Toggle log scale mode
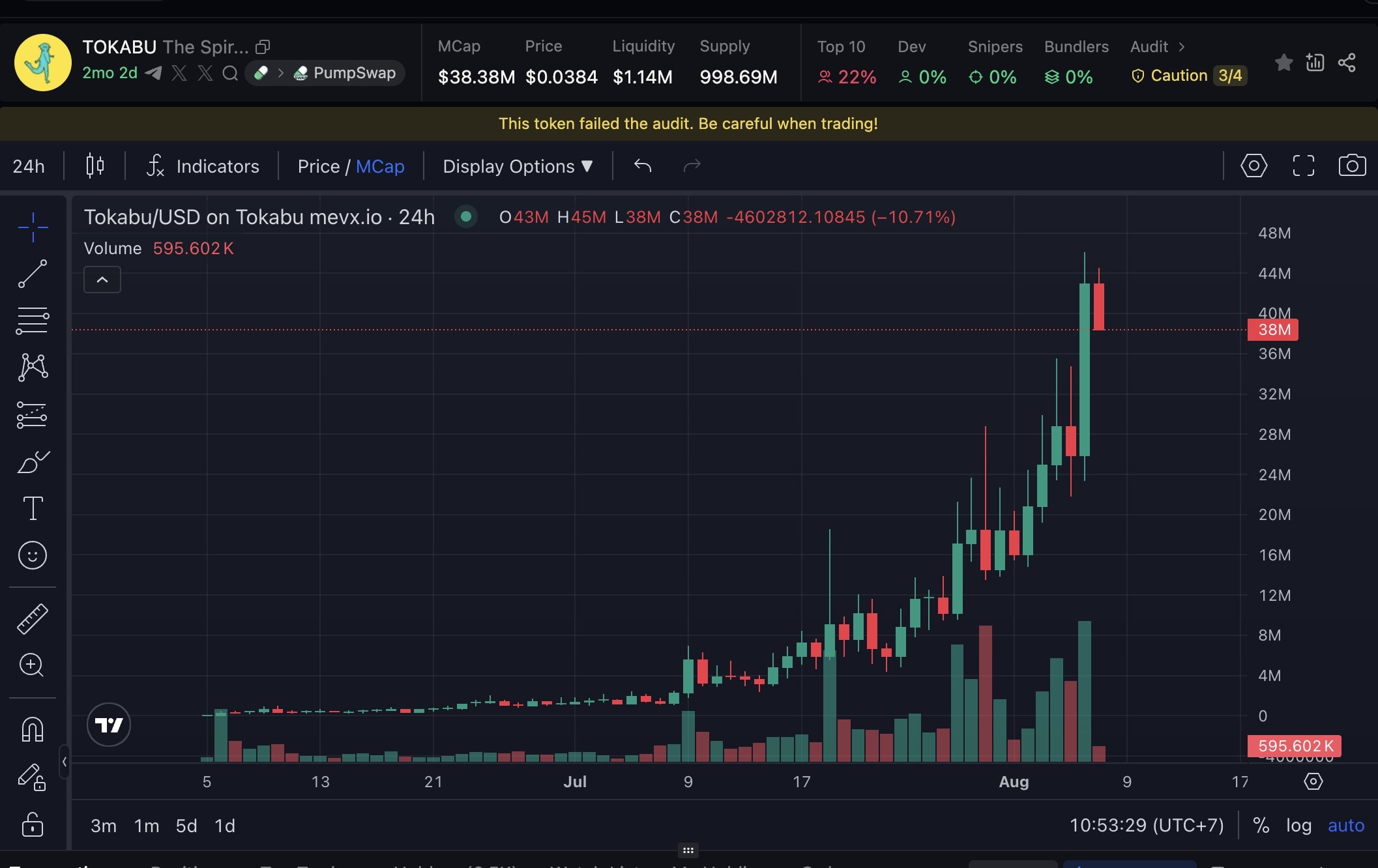Image resolution: width=1378 pixels, height=868 pixels. 1298,826
